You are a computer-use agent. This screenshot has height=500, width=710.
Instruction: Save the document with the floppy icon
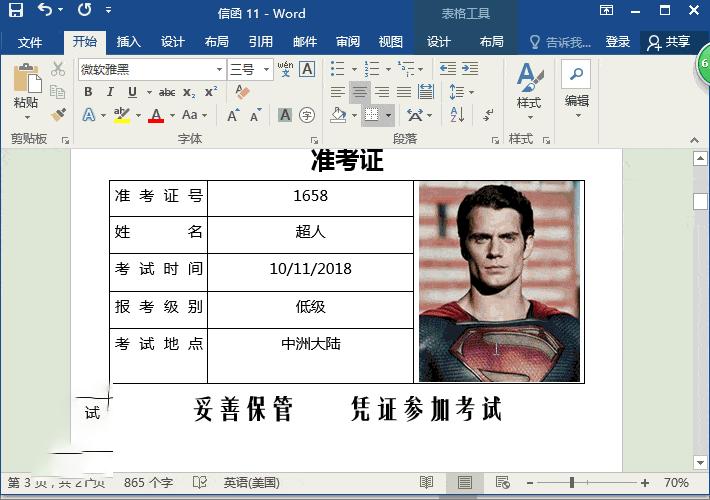coord(16,10)
